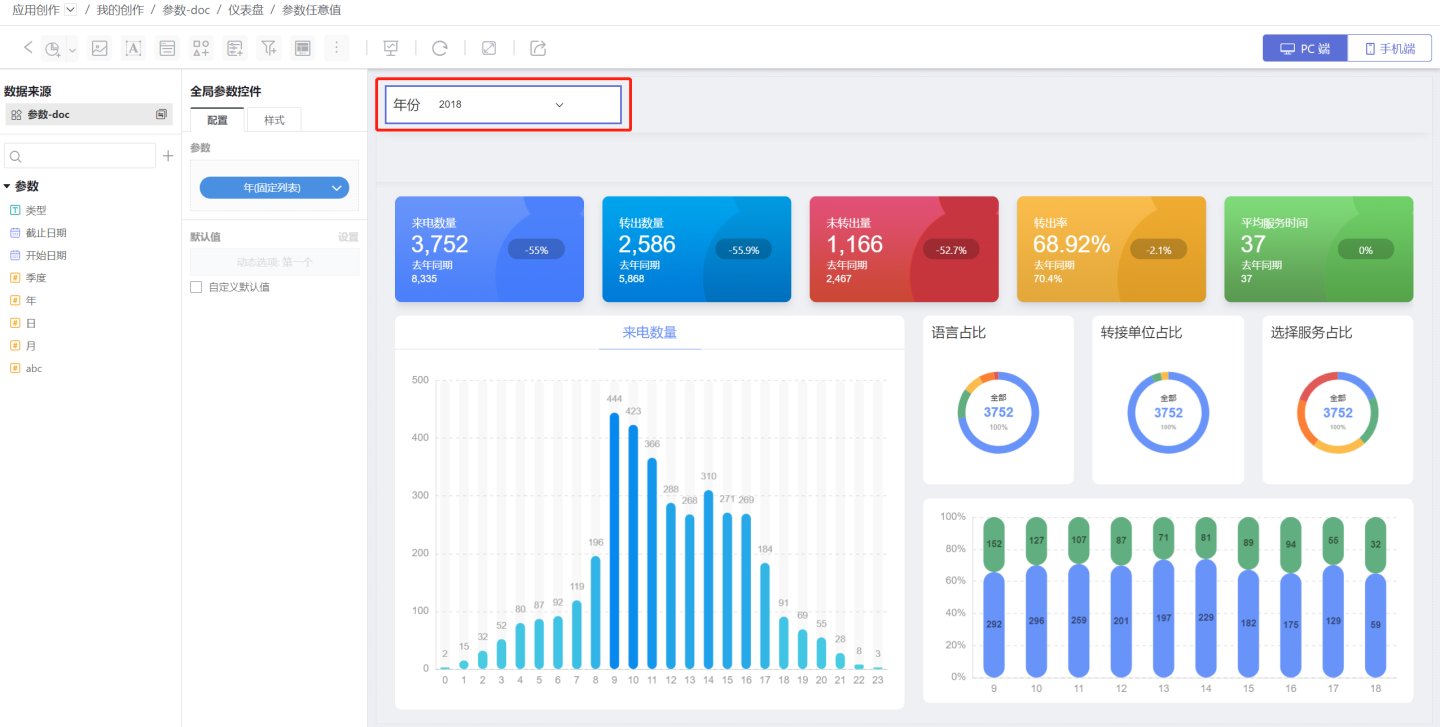This screenshot has width=1440, height=727.
Task: Click the 设置 link beside 默认值
Action: click(347, 237)
